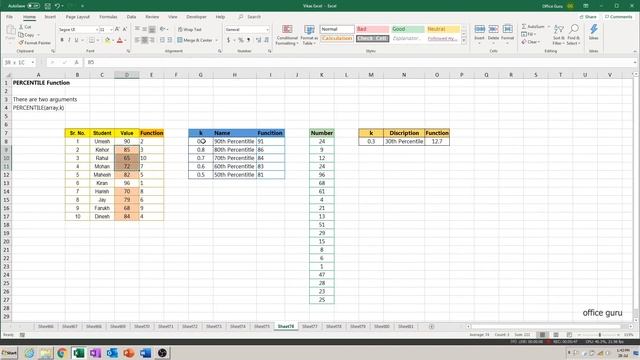
Task: Click the Ideas lightning icon
Action: click(593, 29)
